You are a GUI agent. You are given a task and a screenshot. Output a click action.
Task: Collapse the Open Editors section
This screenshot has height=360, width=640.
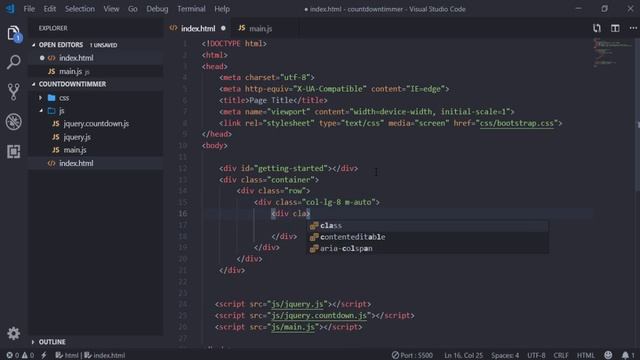pyautogui.click(x=33, y=45)
